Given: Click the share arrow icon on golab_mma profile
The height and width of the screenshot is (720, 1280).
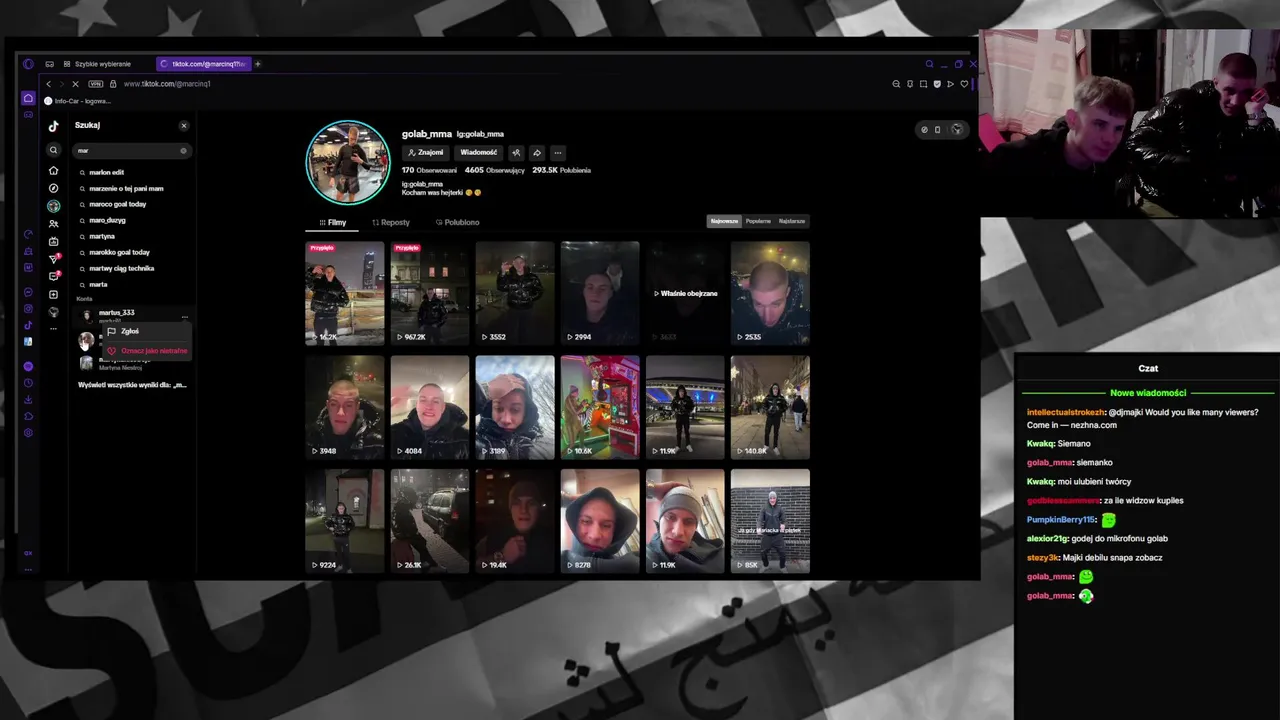Looking at the screenshot, I should 537,153.
